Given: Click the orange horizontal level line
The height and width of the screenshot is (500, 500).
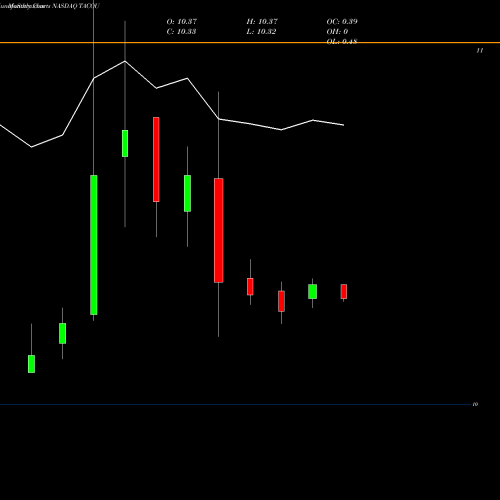Looking at the screenshot, I should (250, 43).
